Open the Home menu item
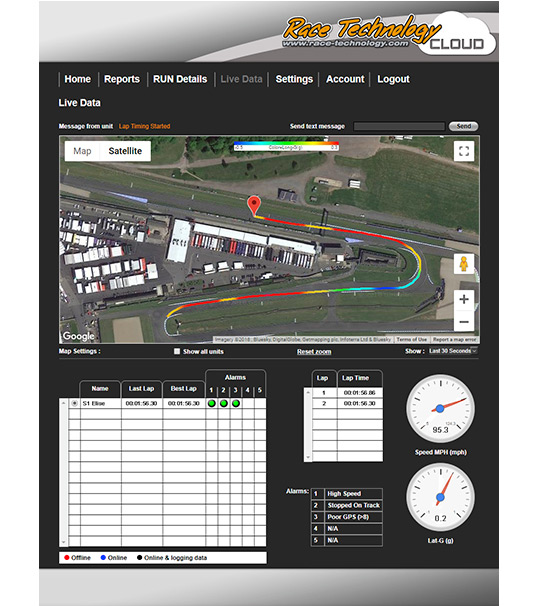 point(77,79)
